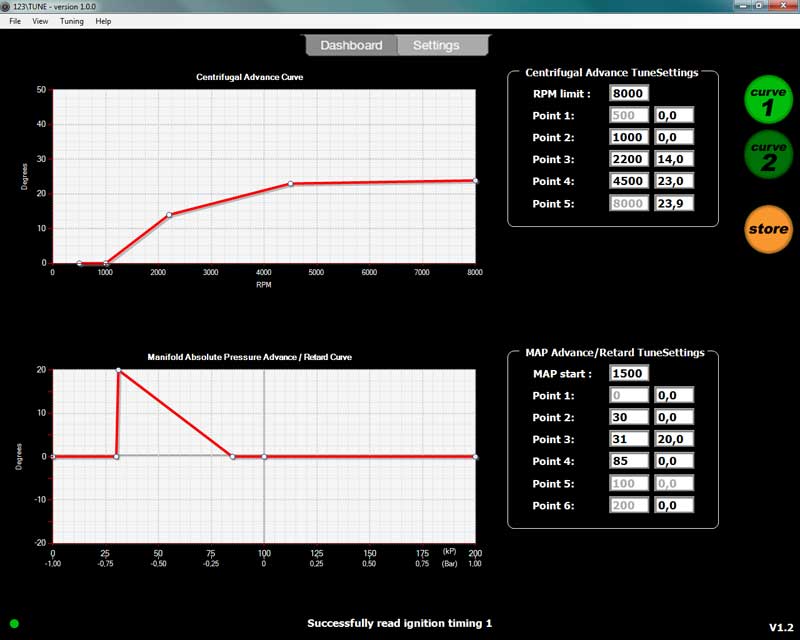Click the 2200 RPM point on centrifugal curve
The width and height of the screenshot is (800, 640).
[x=169, y=215]
